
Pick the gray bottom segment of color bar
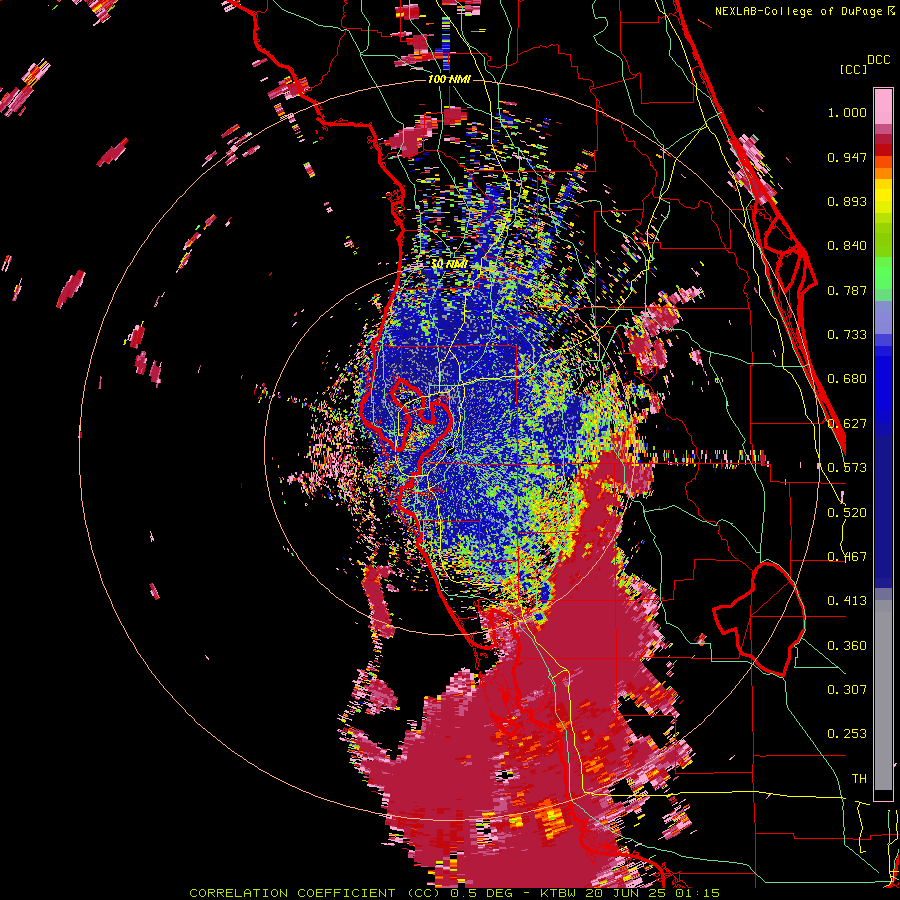(883, 696)
